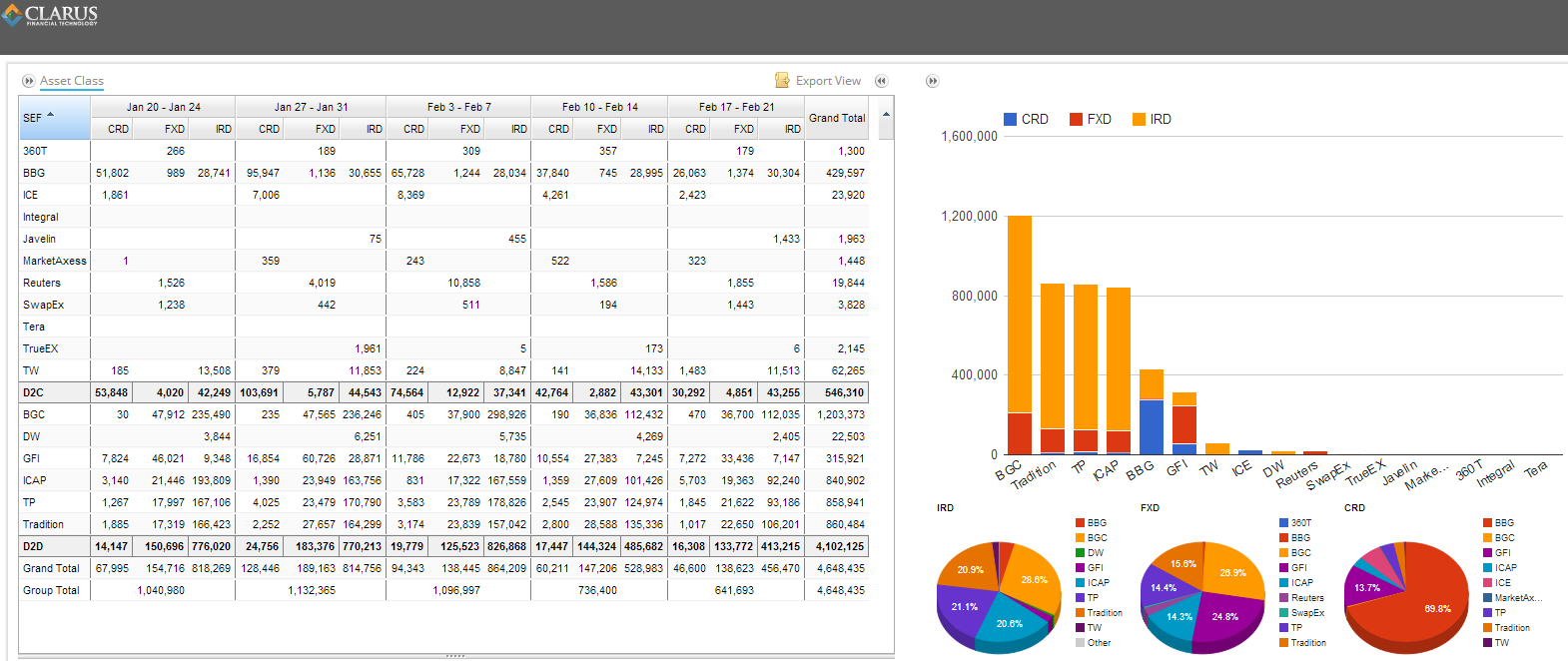Click the 4,648,435 value in Grand Total row
Screen dimensions: 1568x661
[841, 568]
